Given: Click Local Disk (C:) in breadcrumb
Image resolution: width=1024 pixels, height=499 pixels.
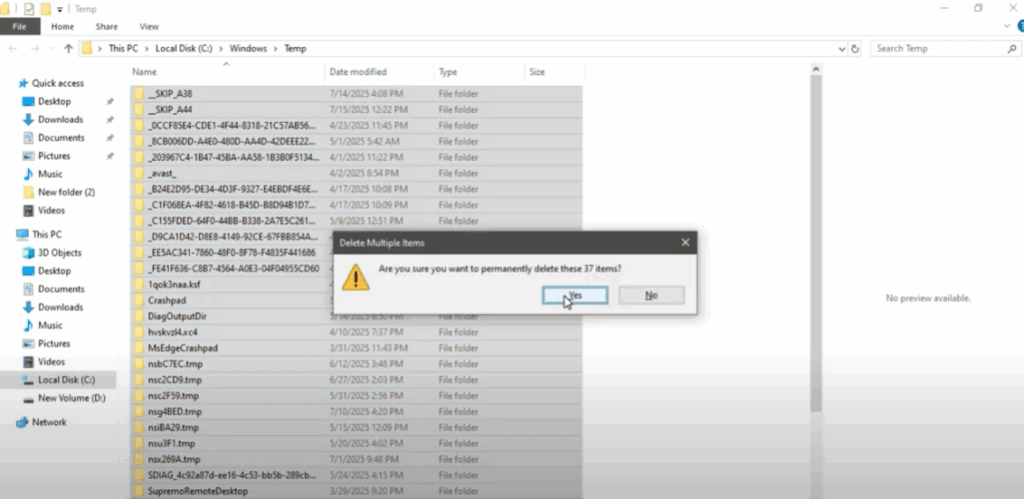Looking at the screenshot, I should coord(184,48).
